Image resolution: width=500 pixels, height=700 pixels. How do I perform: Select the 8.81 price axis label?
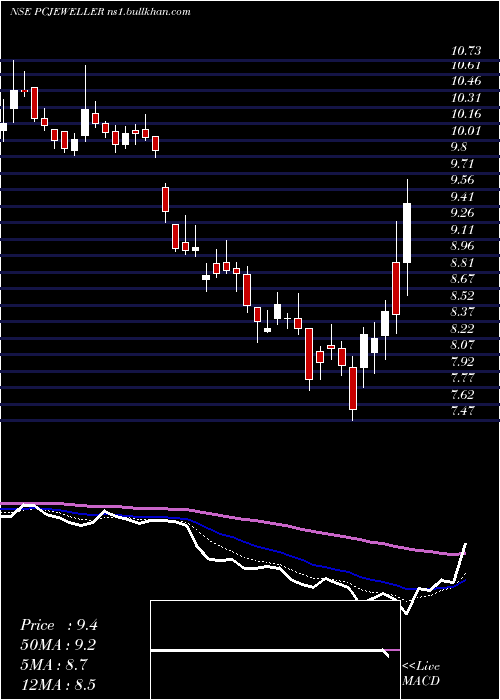463,262
